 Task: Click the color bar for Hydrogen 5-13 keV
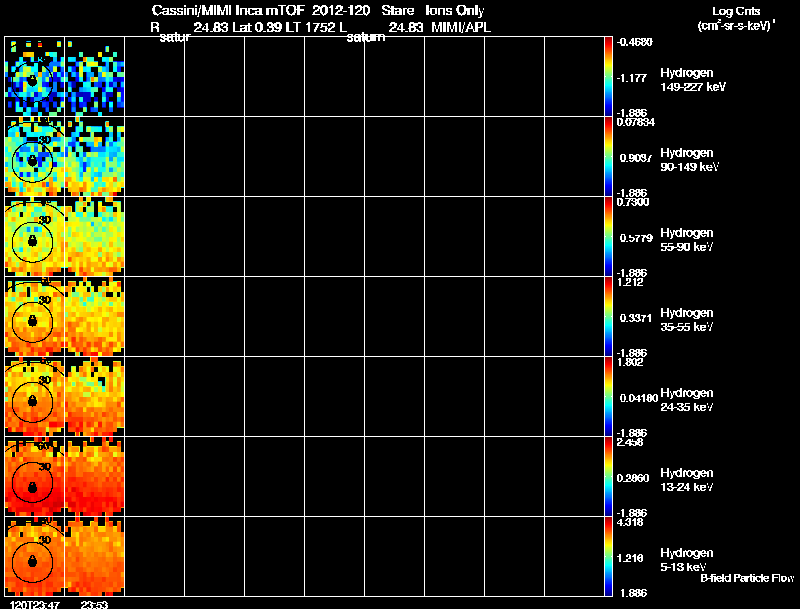point(608,557)
